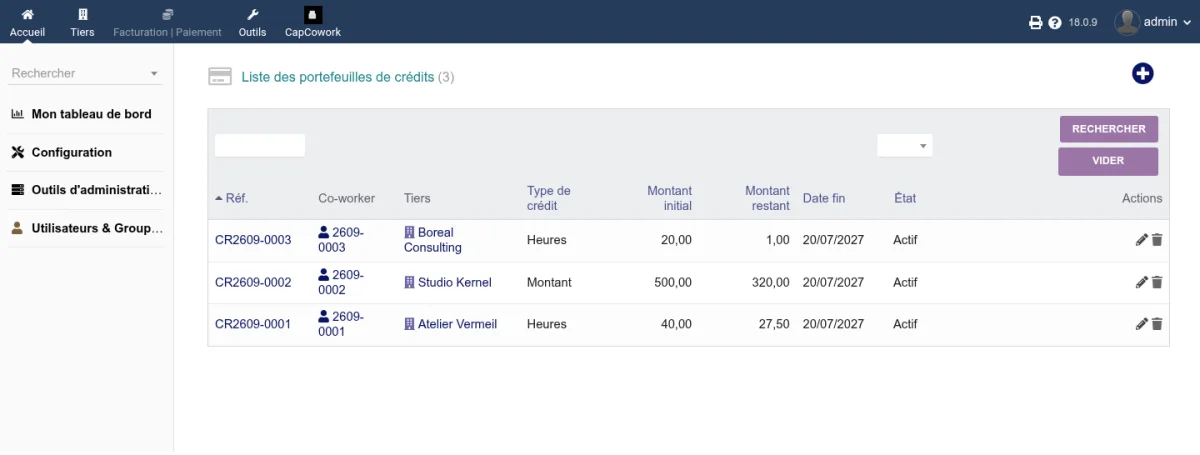
Task: Open Utilisateurs & Groupes sidebar entry
Action: (97, 228)
